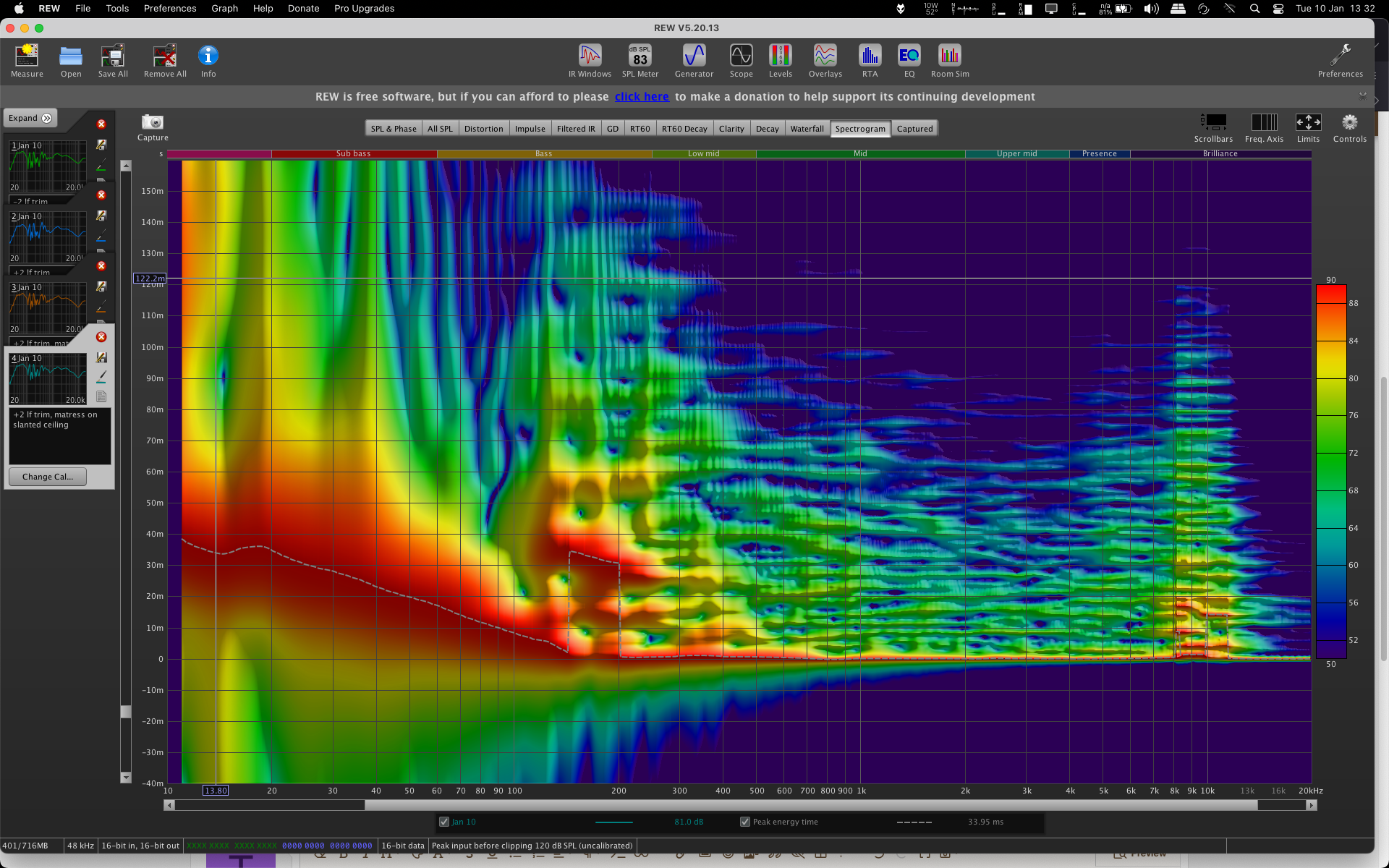The image size is (1389, 868).
Task: Switch to the GD tab
Action: 613,129
